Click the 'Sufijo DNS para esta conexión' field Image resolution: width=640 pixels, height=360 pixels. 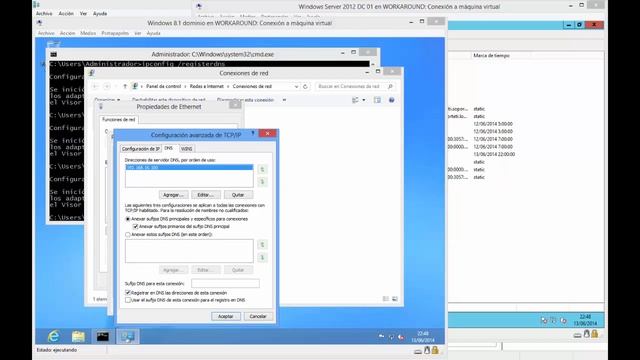225,283
